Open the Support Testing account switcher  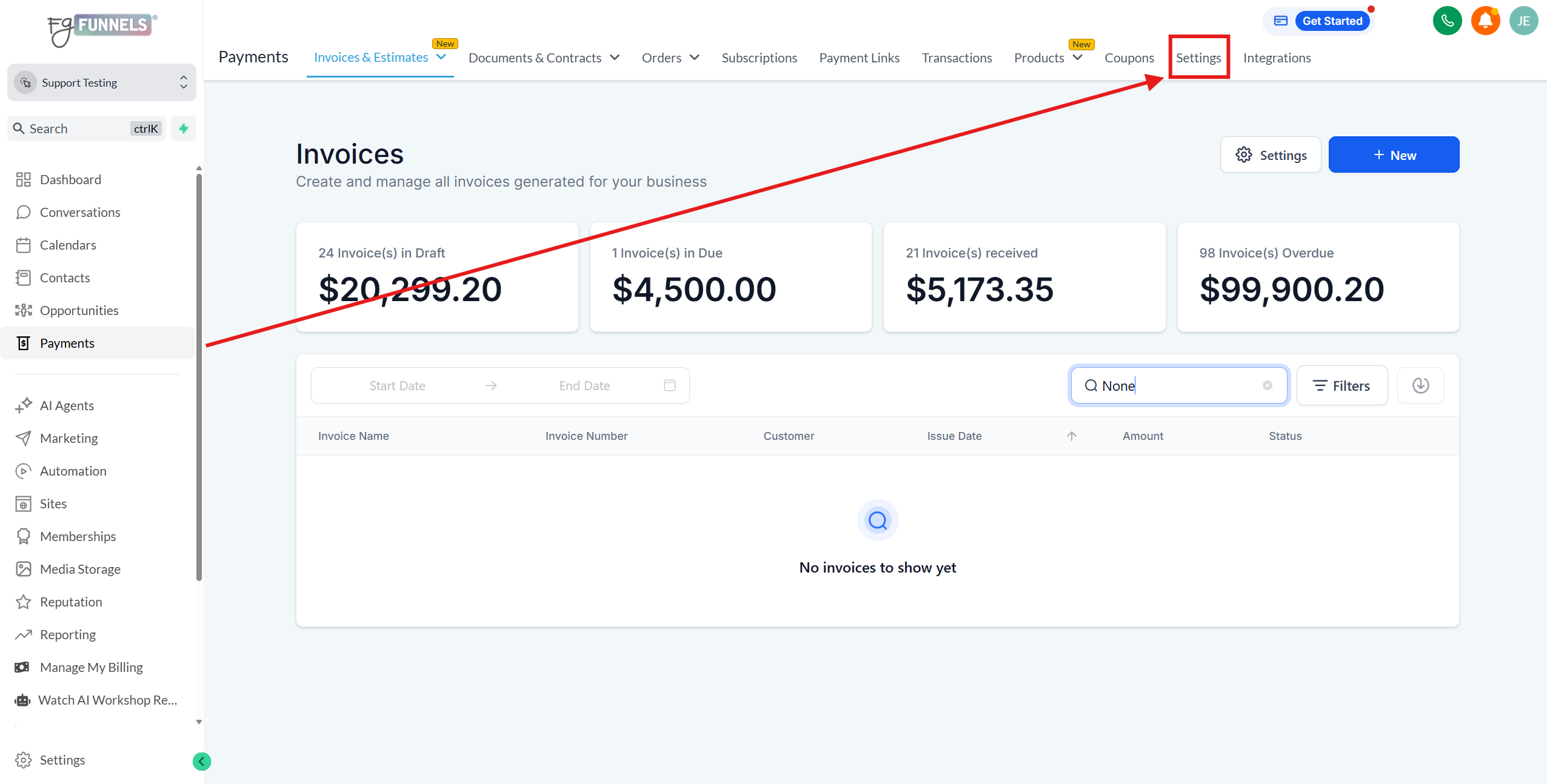click(102, 82)
